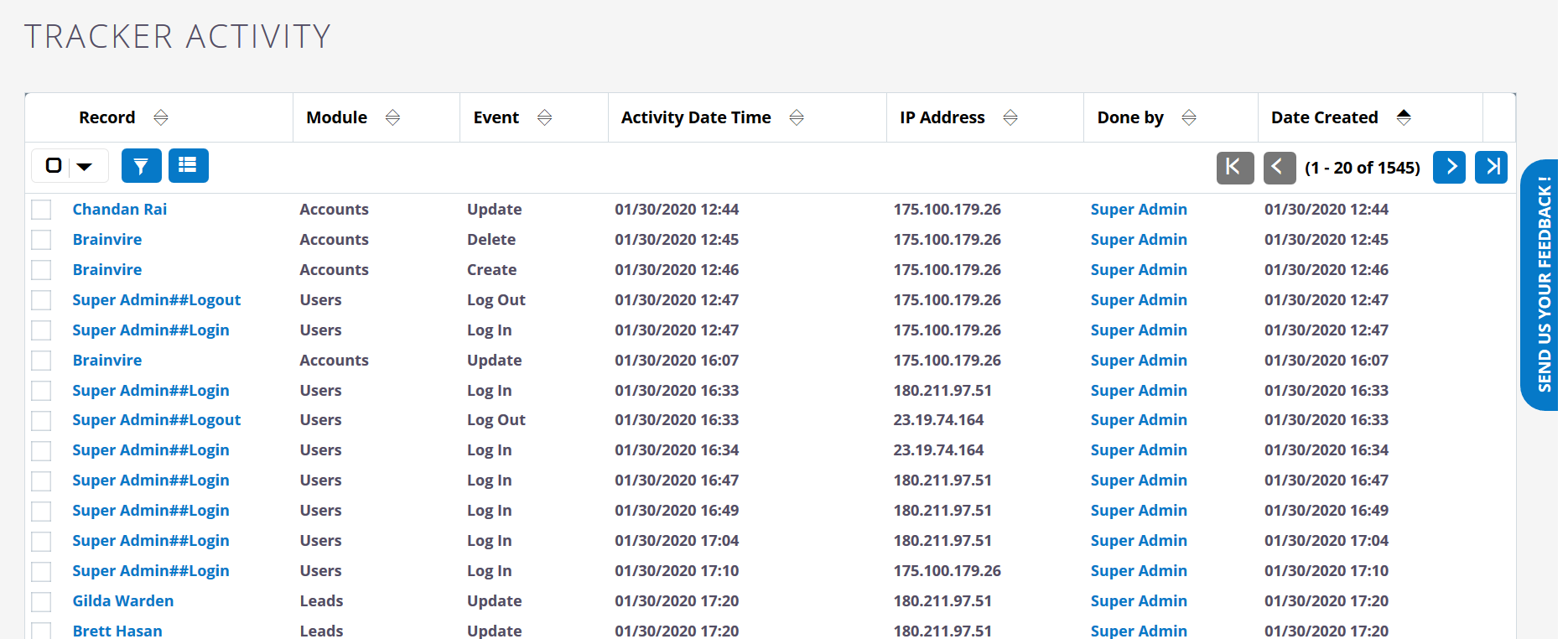The width and height of the screenshot is (1568, 639).
Task: Check the Brett Hasan row checkbox
Action: click(41, 631)
